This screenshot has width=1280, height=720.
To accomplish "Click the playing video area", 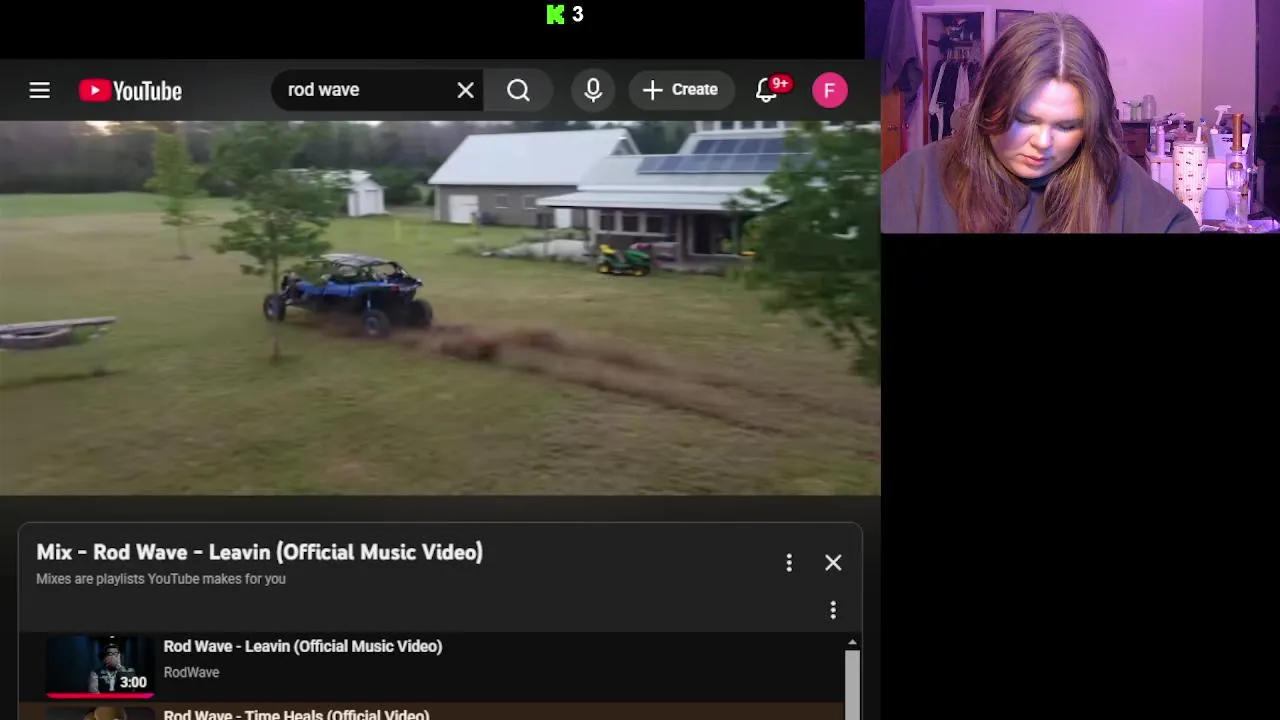I will [440, 308].
